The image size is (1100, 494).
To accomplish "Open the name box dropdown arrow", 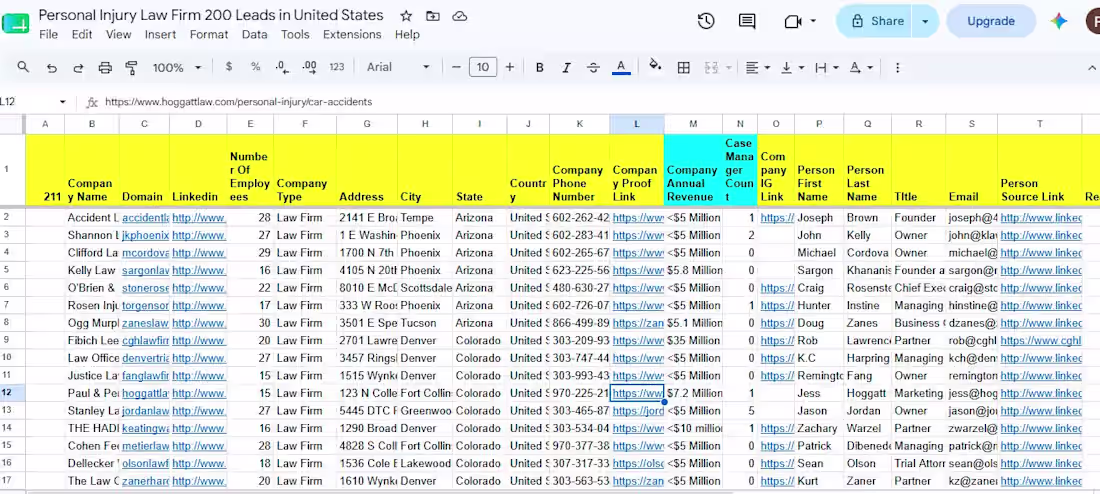I will [62, 102].
